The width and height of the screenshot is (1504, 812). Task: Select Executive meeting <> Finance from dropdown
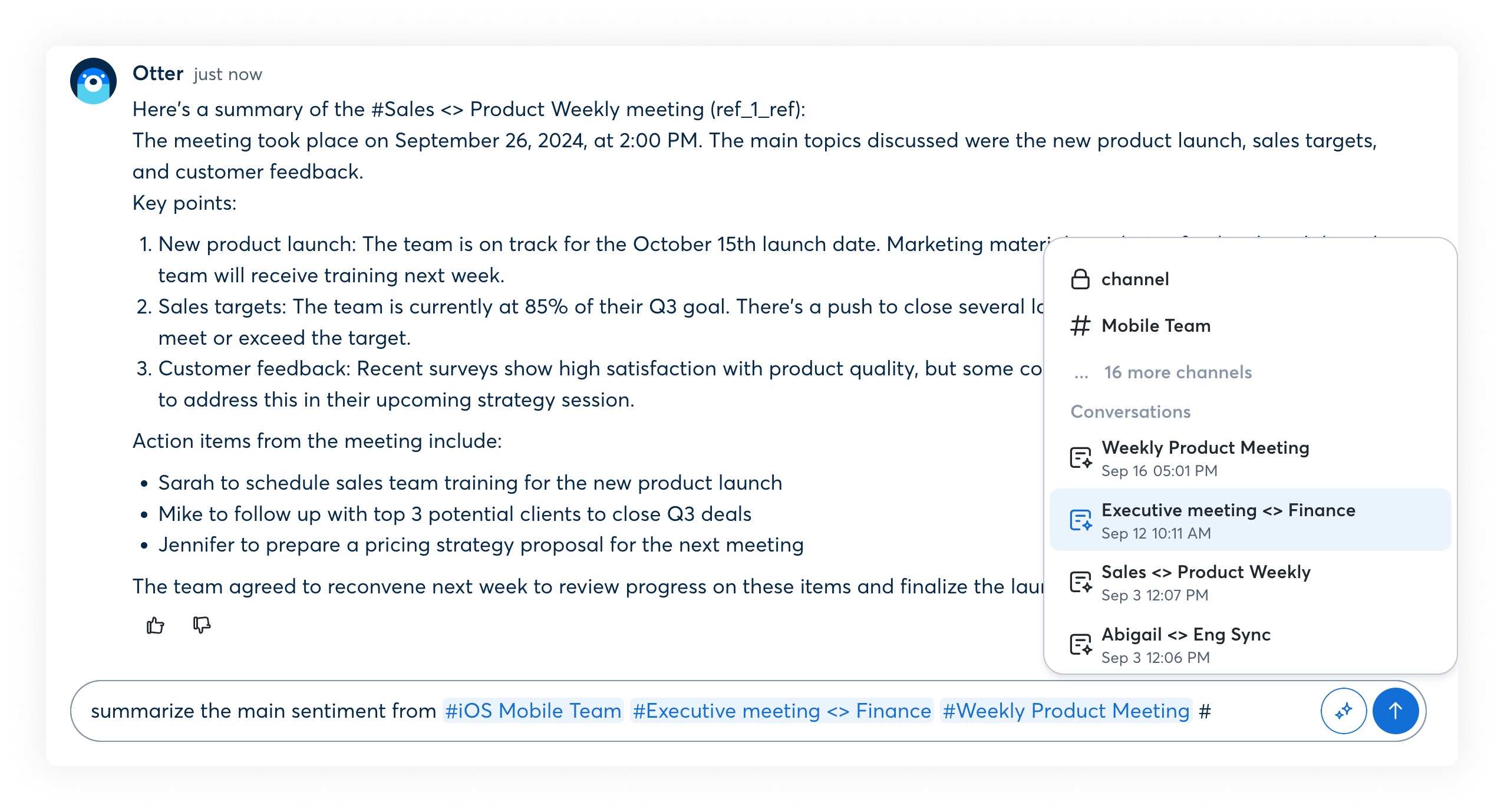coord(1250,520)
